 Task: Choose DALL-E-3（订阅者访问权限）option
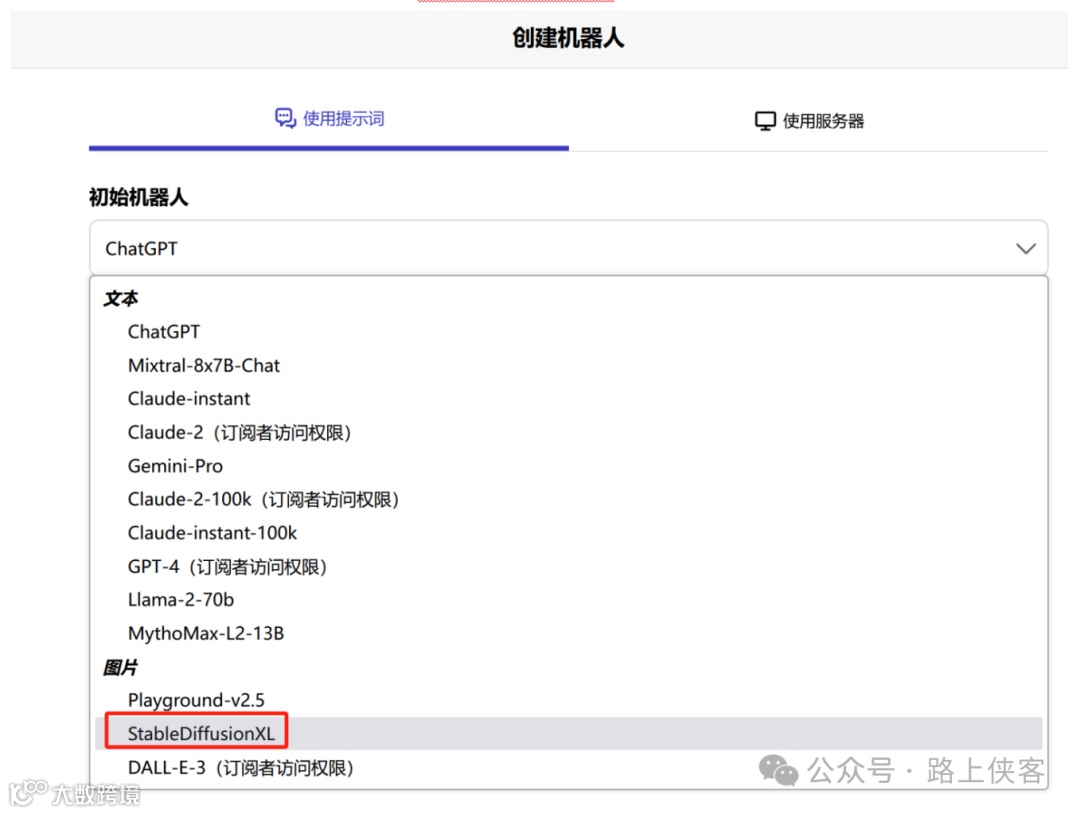[568, 768]
